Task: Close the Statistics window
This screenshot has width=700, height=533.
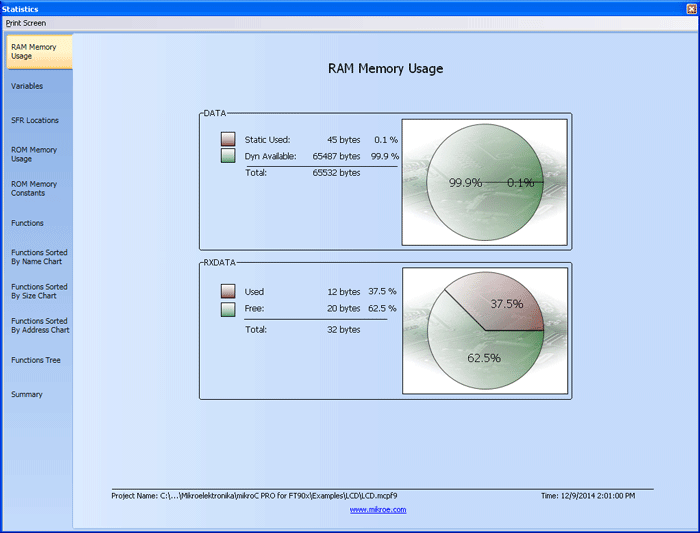Action: (x=692, y=8)
